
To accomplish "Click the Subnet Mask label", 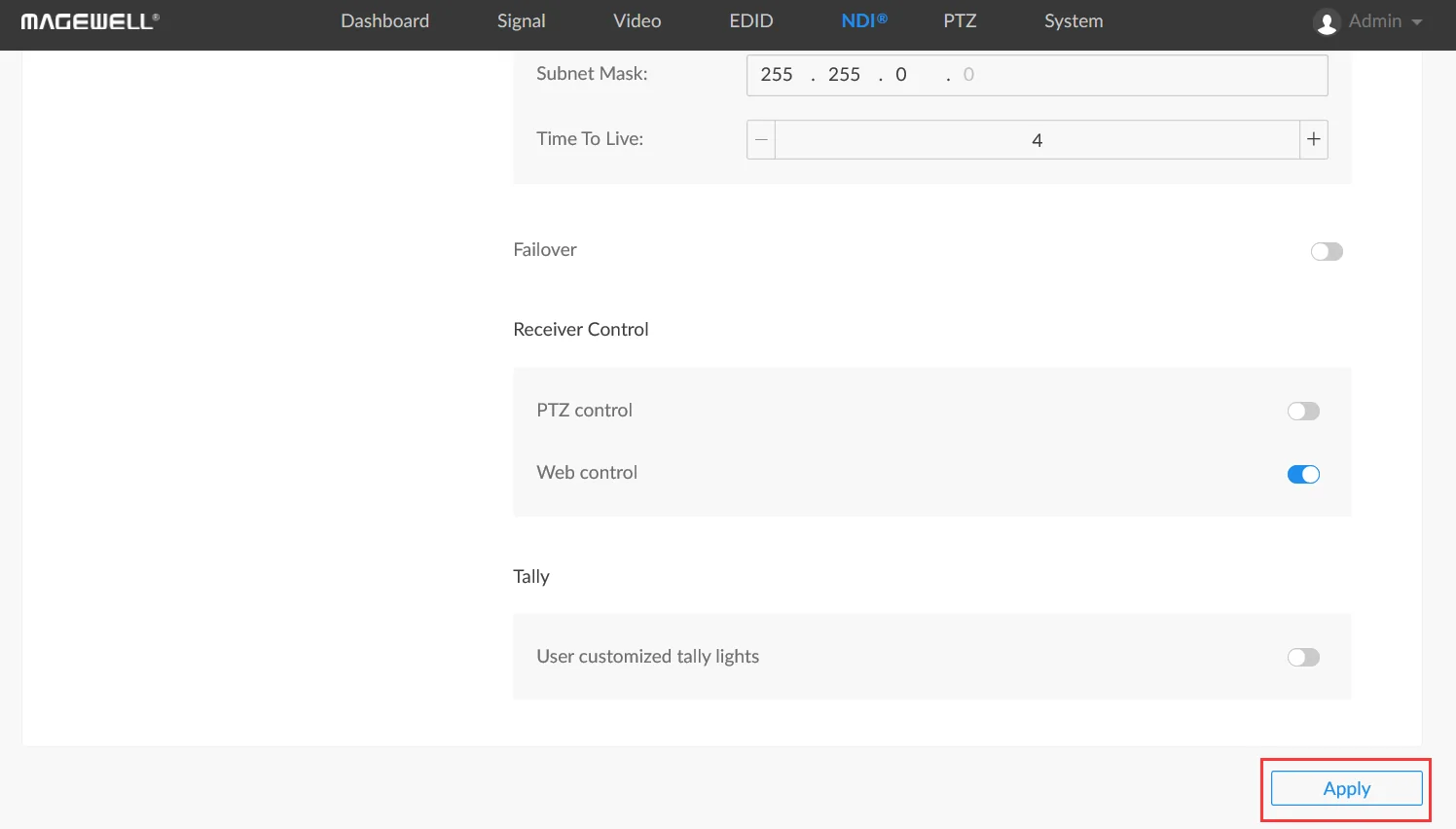I will pos(592,74).
